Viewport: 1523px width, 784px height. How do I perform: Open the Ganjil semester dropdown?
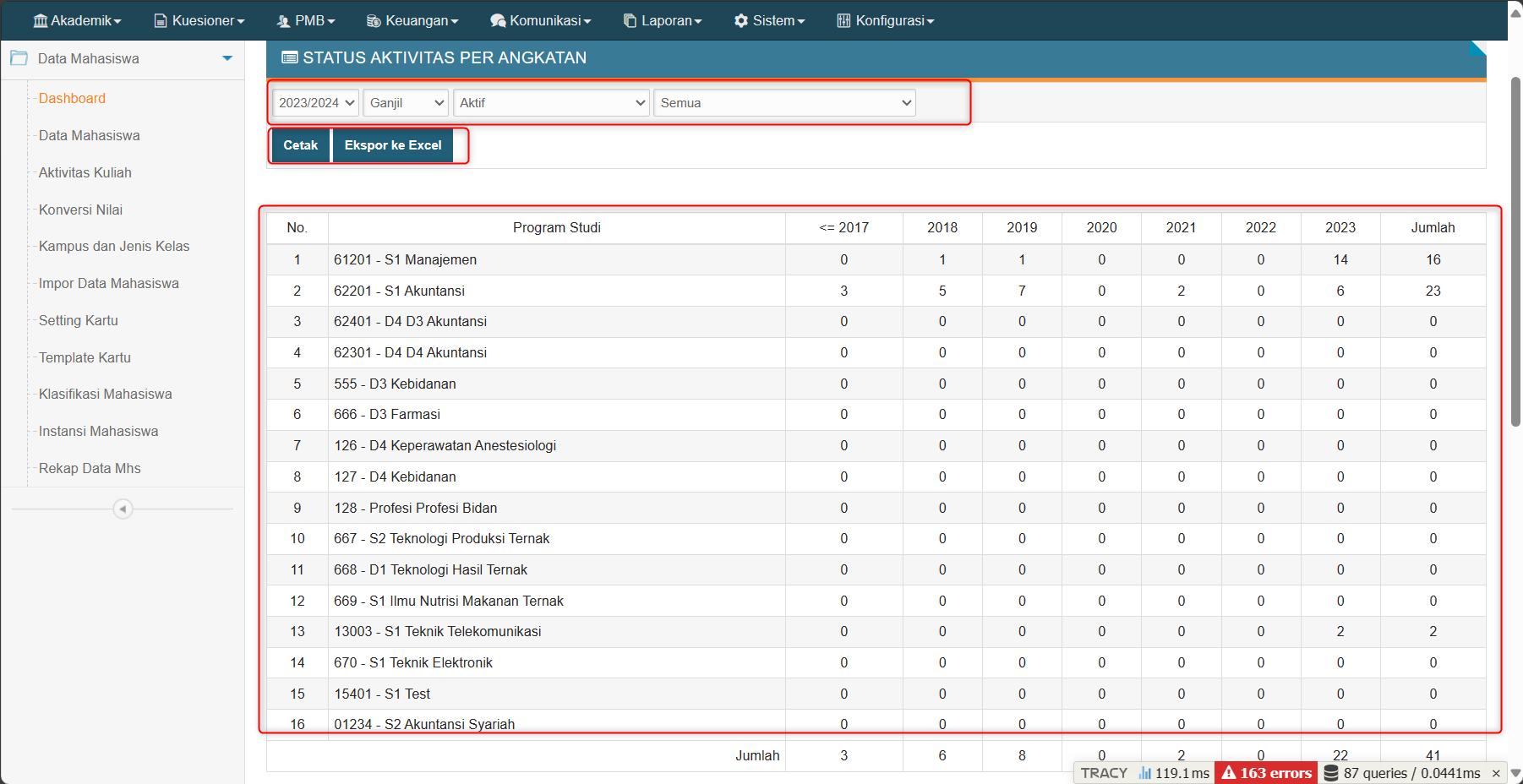click(407, 103)
